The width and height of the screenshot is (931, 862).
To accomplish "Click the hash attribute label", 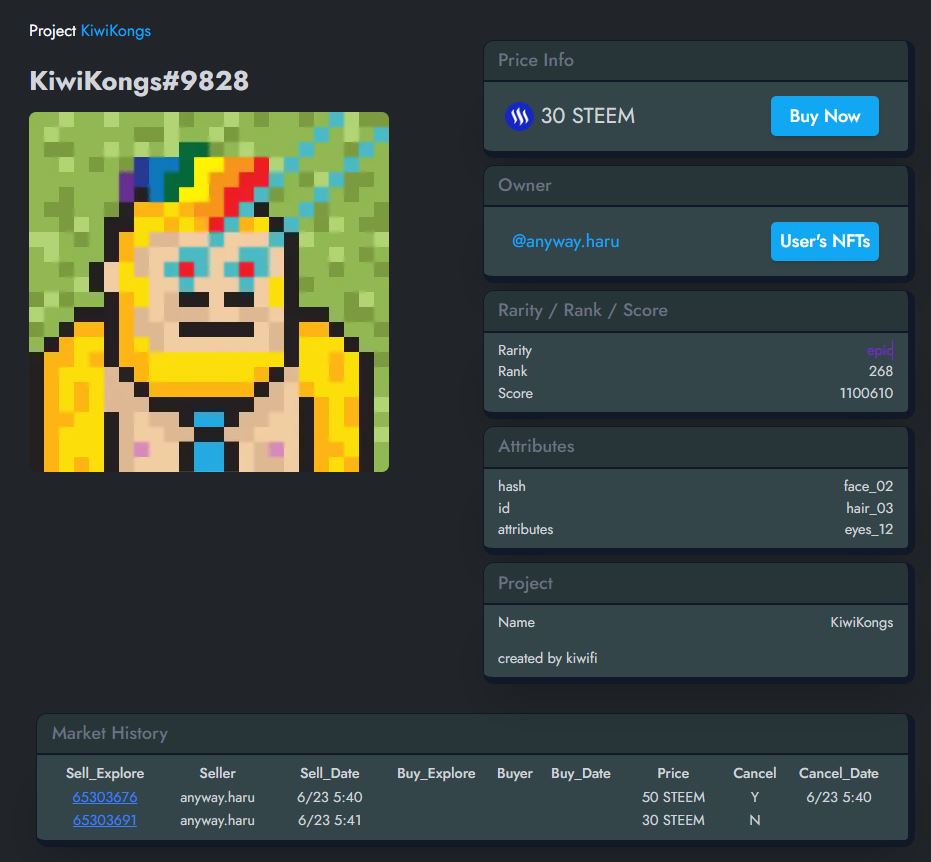I will point(511,486).
